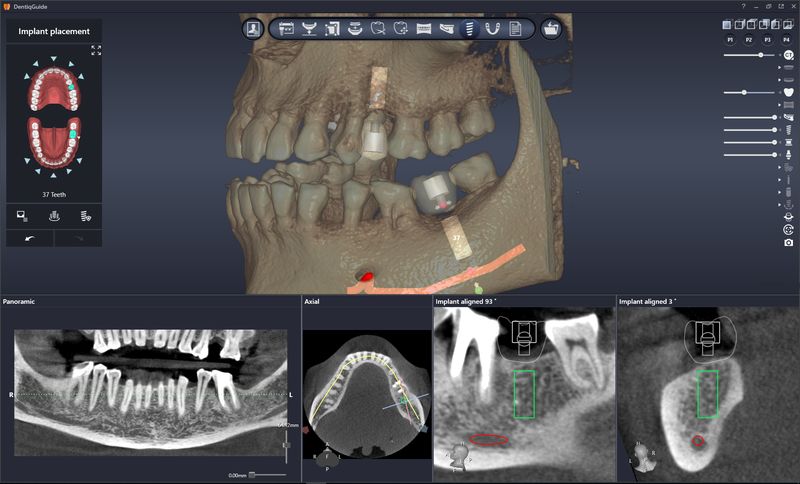Select the P1 view preset
The image size is (800, 484).
click(x=728, y=38)
